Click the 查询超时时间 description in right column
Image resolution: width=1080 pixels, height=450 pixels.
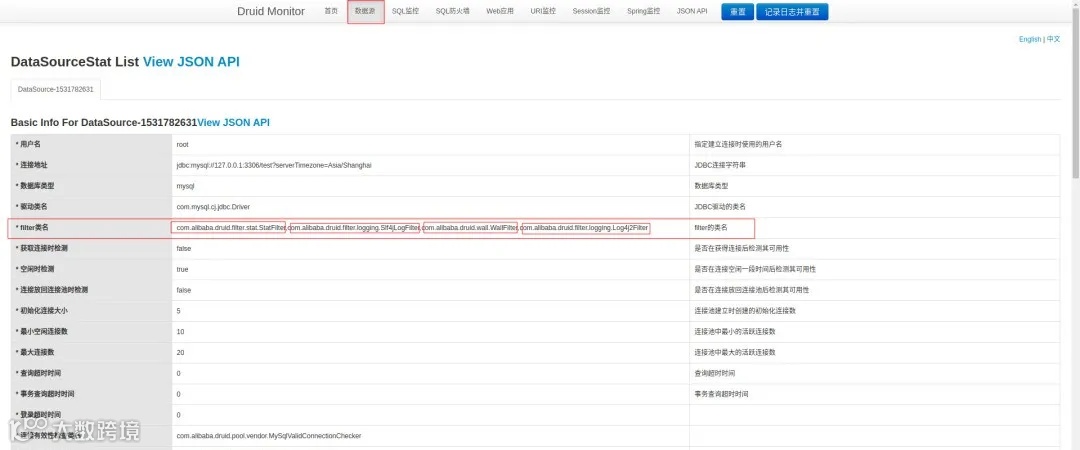(x=715, y=373)
